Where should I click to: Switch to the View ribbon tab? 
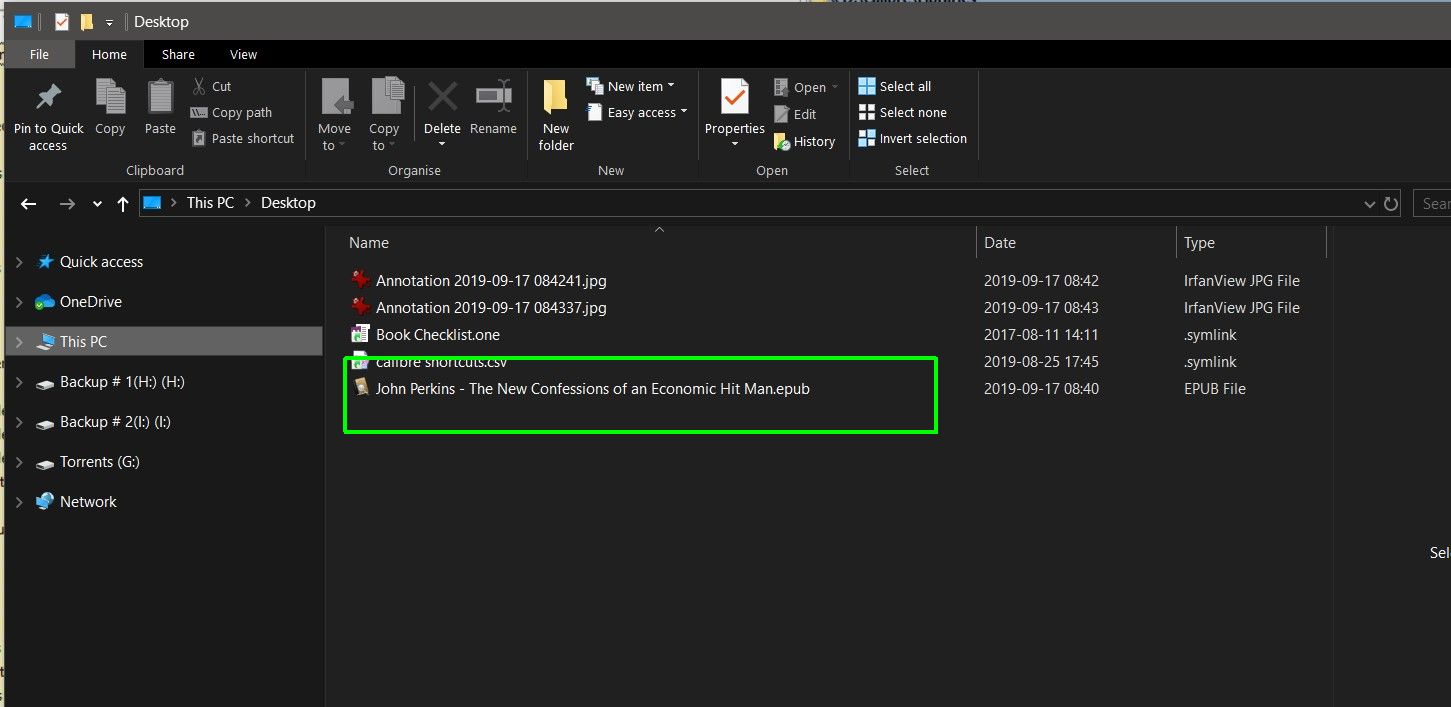click(243, 54)
